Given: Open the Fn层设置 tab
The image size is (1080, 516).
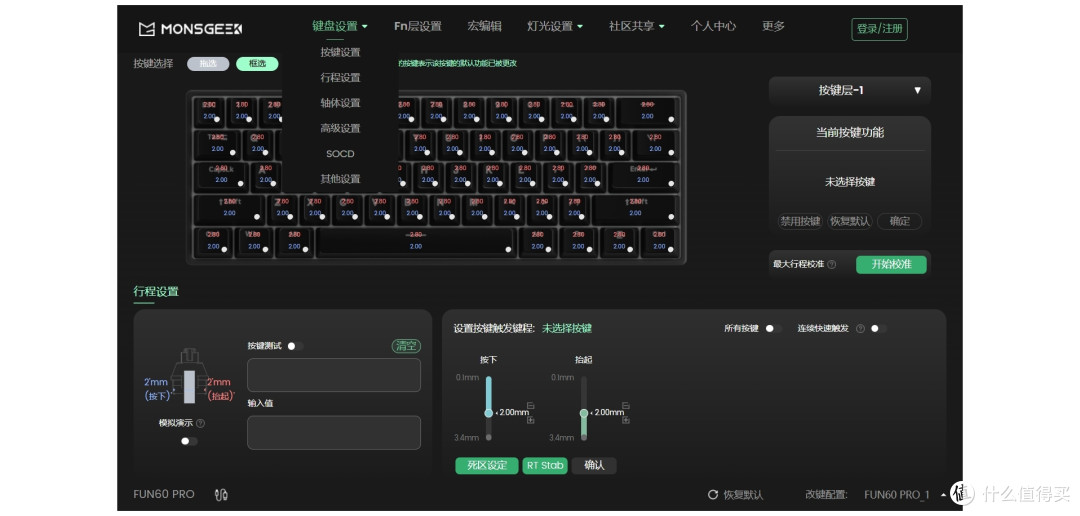Looking at the screenshot, I should point(417,26).
